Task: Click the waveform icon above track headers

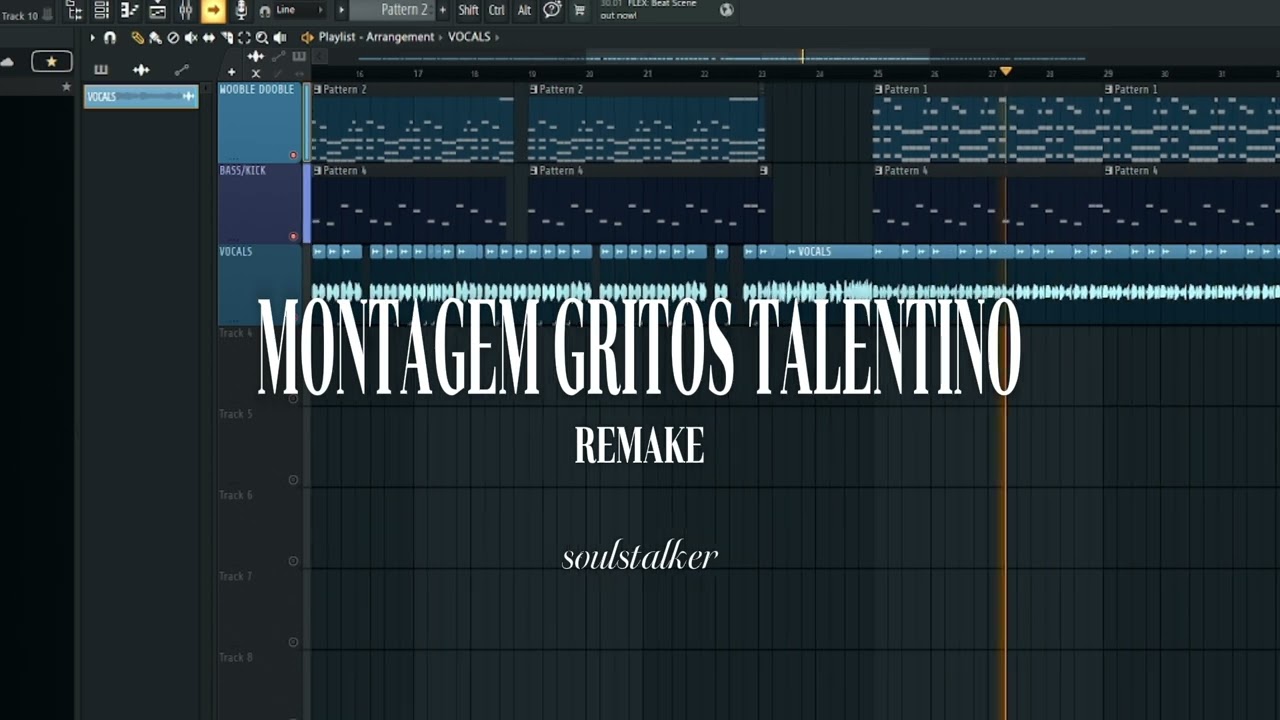Action: (256, 57)
